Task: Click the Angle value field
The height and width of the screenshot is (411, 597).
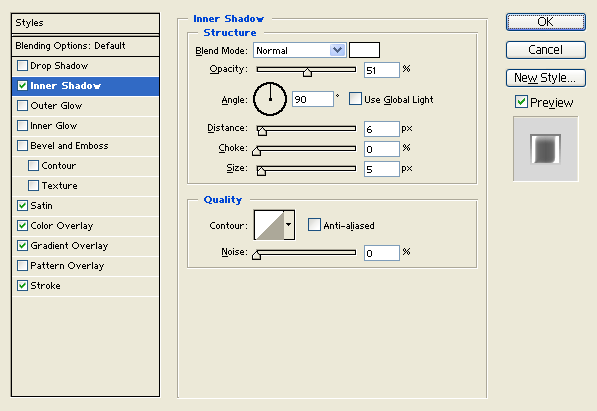Action: coord(313,99)
